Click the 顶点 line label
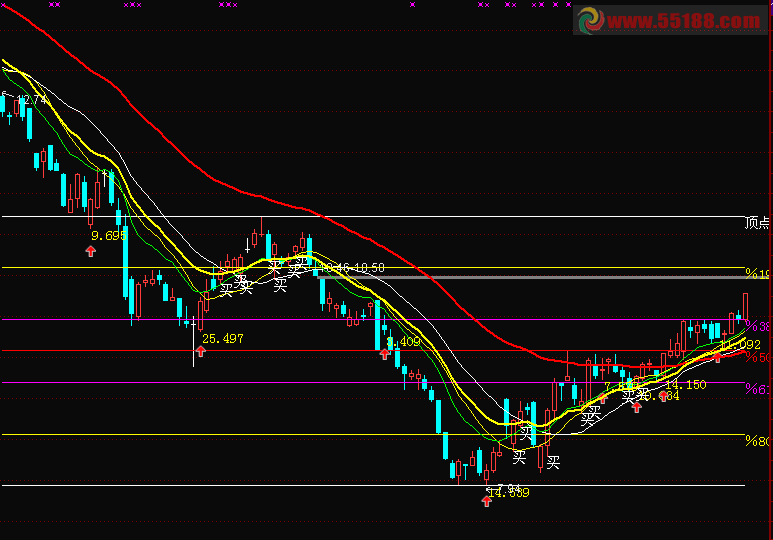The width and height of the screenshot is (773, 540). pyautogui.click(x=757, y=223)
